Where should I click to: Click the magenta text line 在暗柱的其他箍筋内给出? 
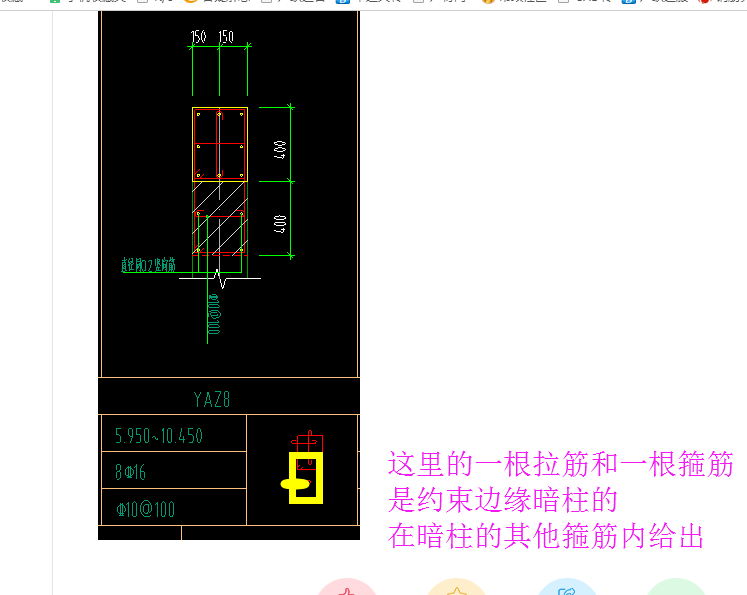[x=545, y=536]
